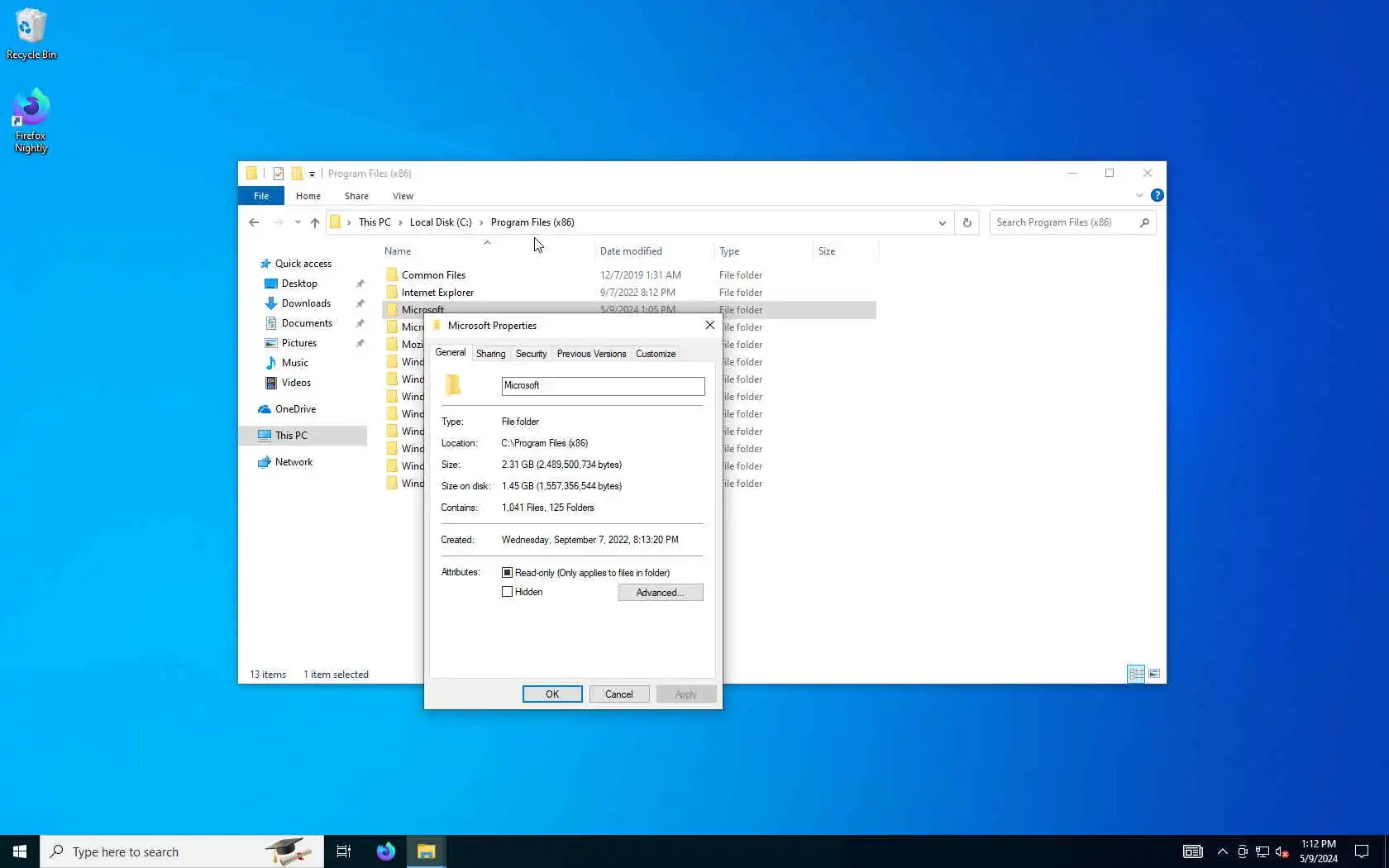Refresh the Program Files (x86) folder
This screenshot has height=868, width=1389.
click(967, 222)
